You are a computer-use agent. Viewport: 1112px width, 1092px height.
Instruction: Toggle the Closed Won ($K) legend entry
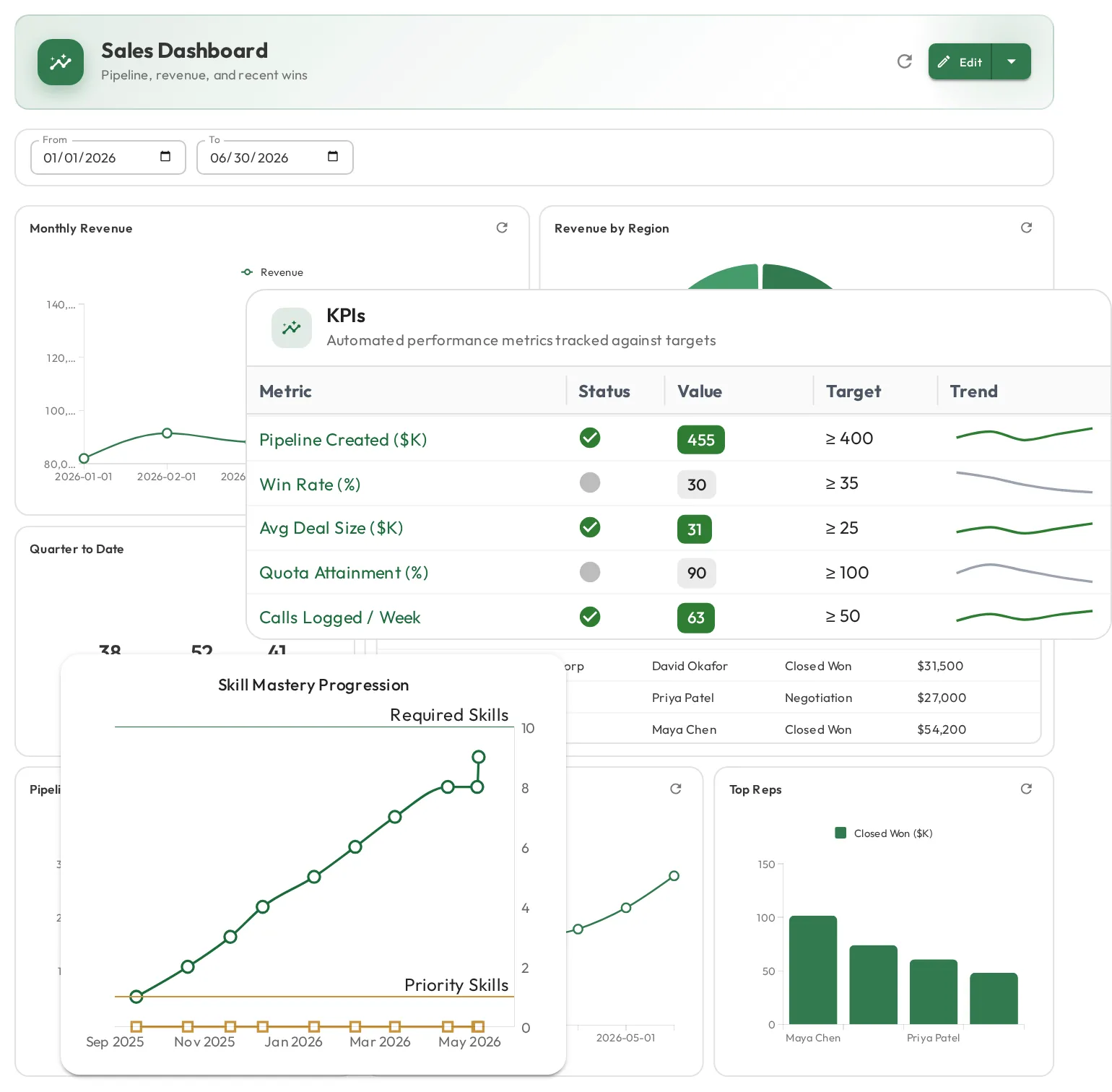pyautogui.click(x=884, y=833)
